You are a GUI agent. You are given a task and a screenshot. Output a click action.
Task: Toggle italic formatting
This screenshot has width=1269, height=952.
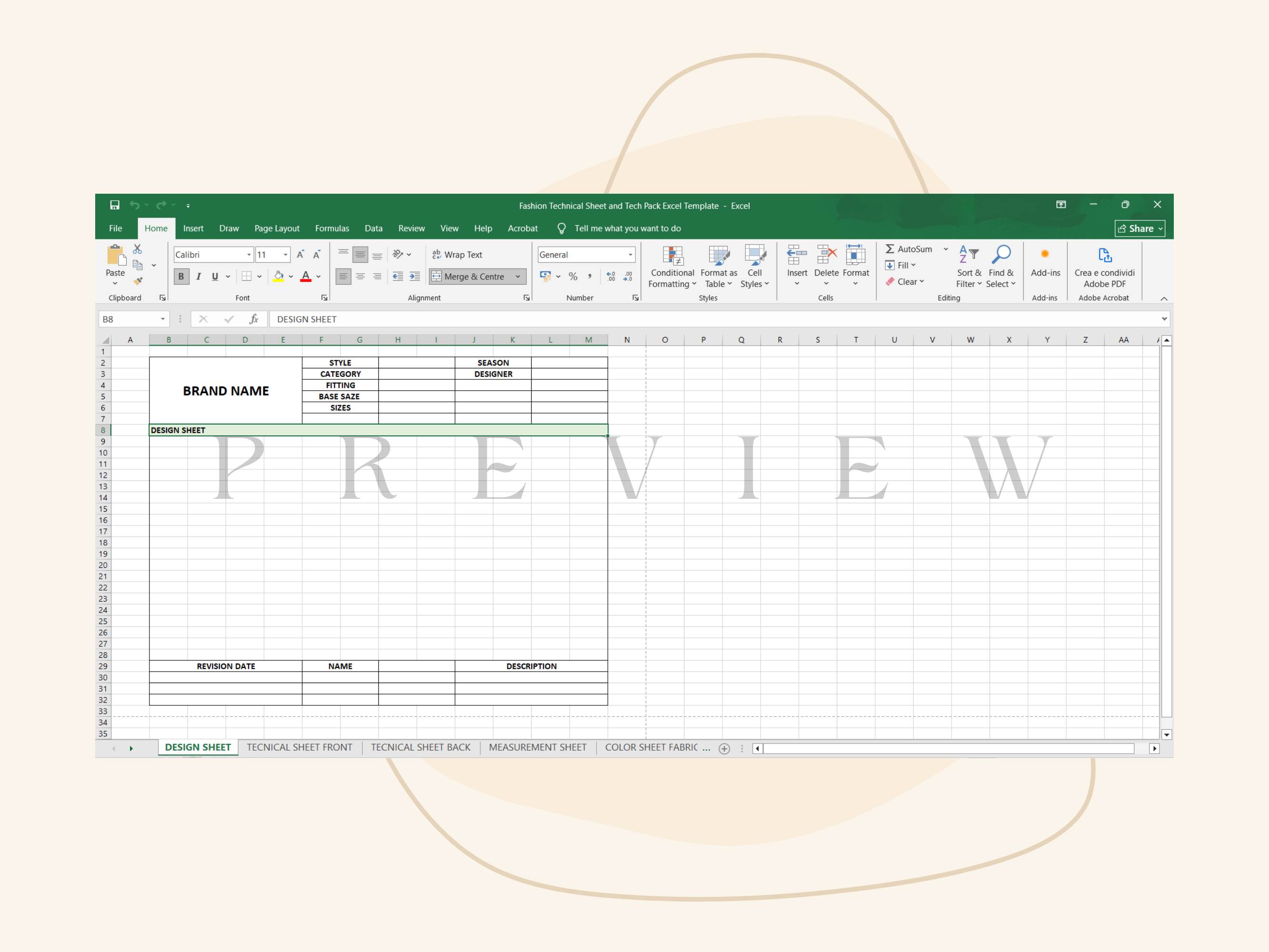pyautogui.click(x=198, y=276)
